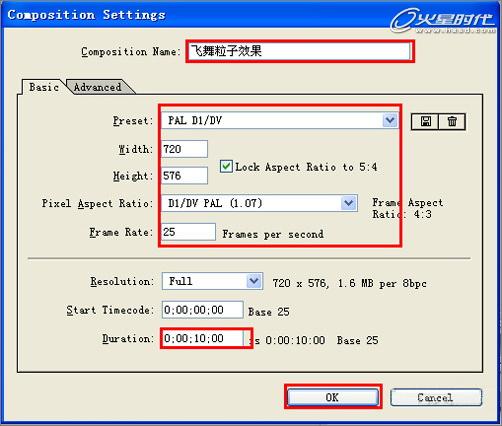Screen dimensions: 502x426
Task: Open the Preset dropdown showing PAL D1/DV
Action: [279, 120]
